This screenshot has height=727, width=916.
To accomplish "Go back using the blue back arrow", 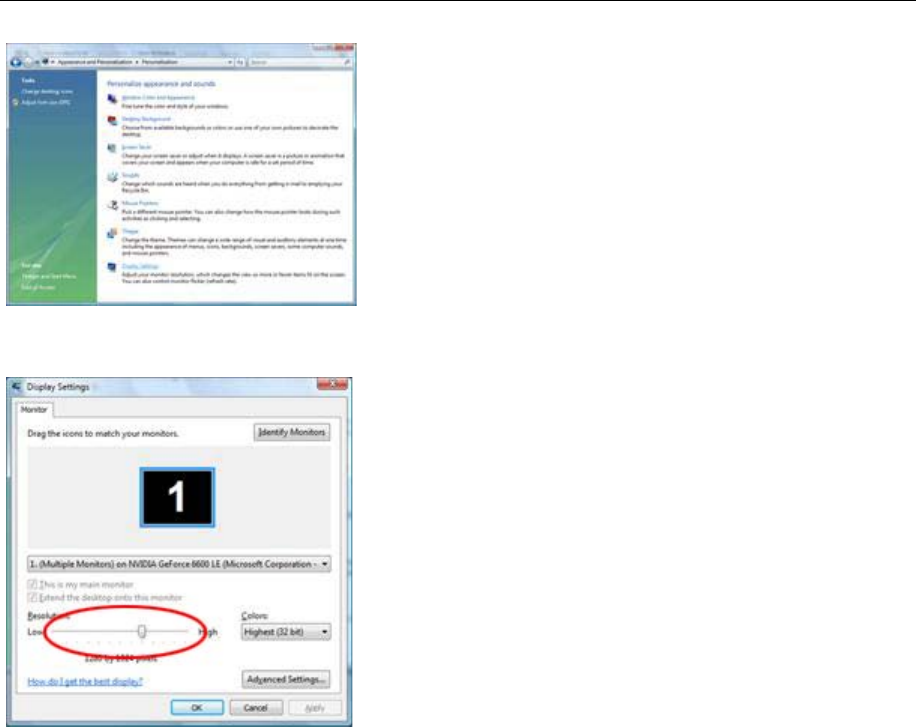I will coord(16,62).
